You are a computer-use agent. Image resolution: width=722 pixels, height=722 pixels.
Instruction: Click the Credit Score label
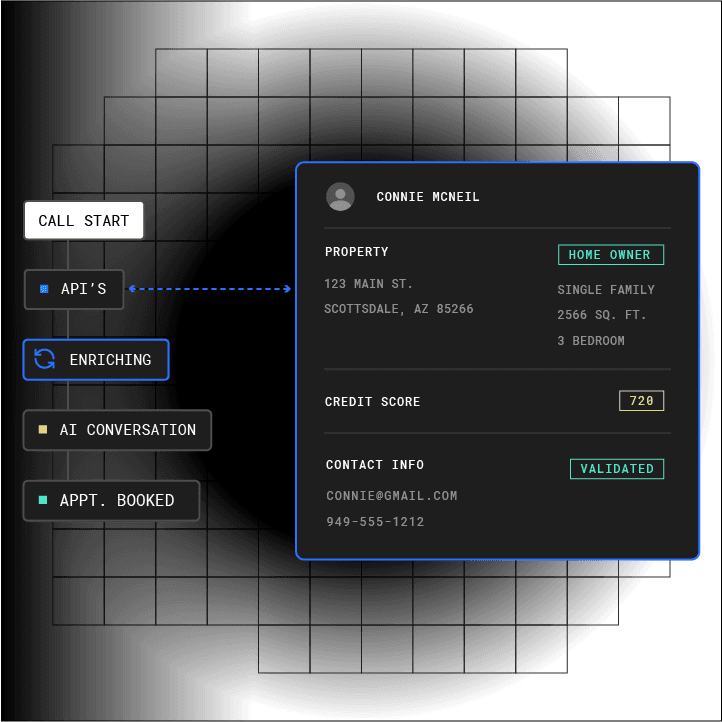click(x=372, y=402)
